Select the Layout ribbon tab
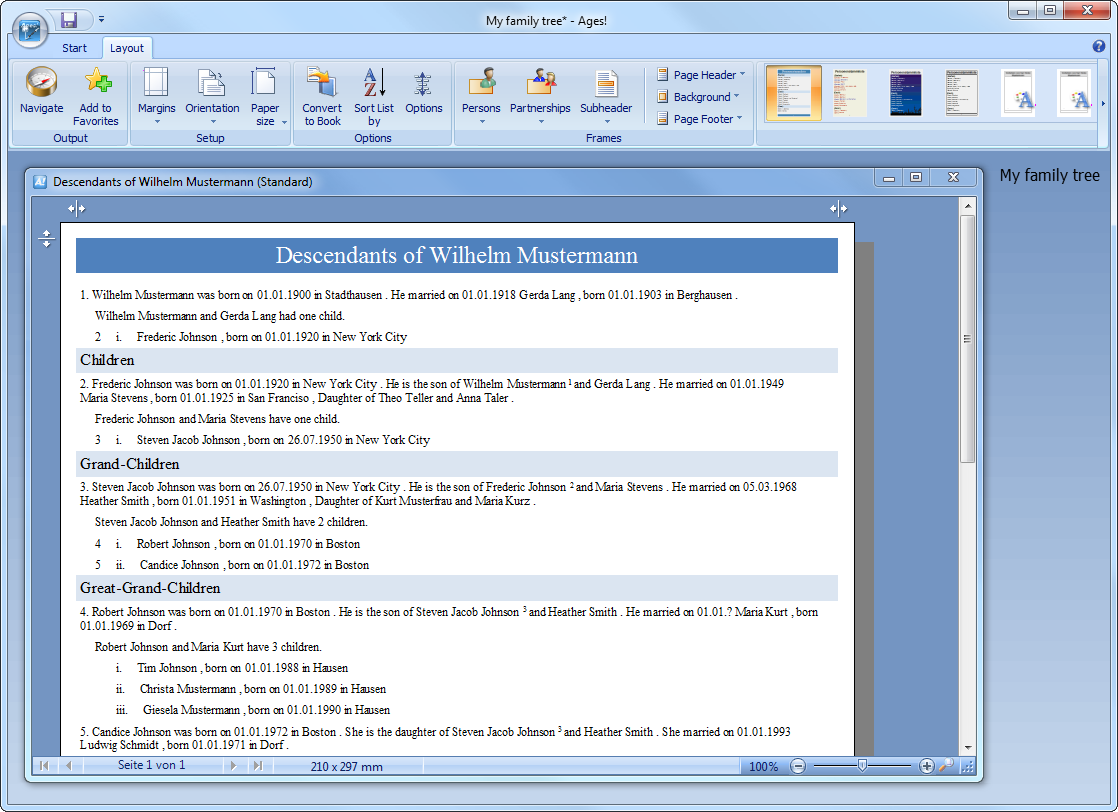Screen dimensions: 1118x812 tap(127, 48)
